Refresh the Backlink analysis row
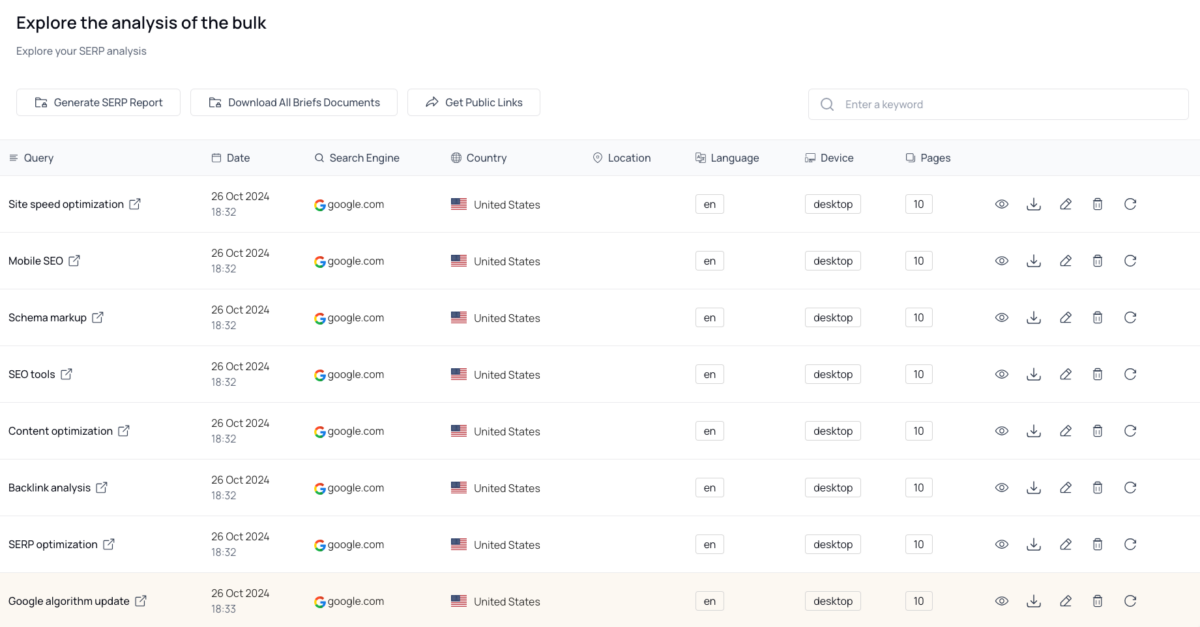Image resolution: width=1200 pixels, height=627 pixels. point(1130,488)
